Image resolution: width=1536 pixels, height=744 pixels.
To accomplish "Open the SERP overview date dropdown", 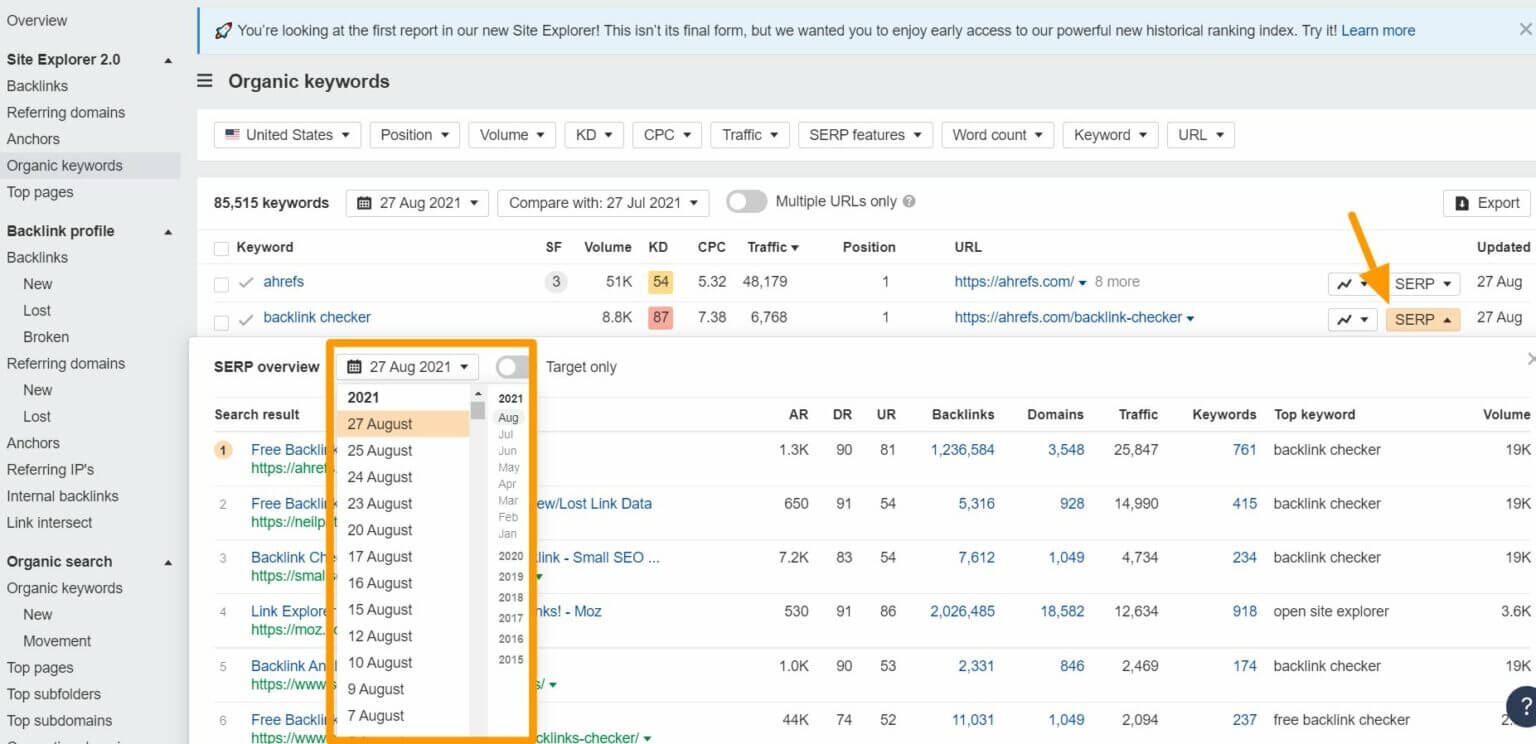I will tap(408, 367).
